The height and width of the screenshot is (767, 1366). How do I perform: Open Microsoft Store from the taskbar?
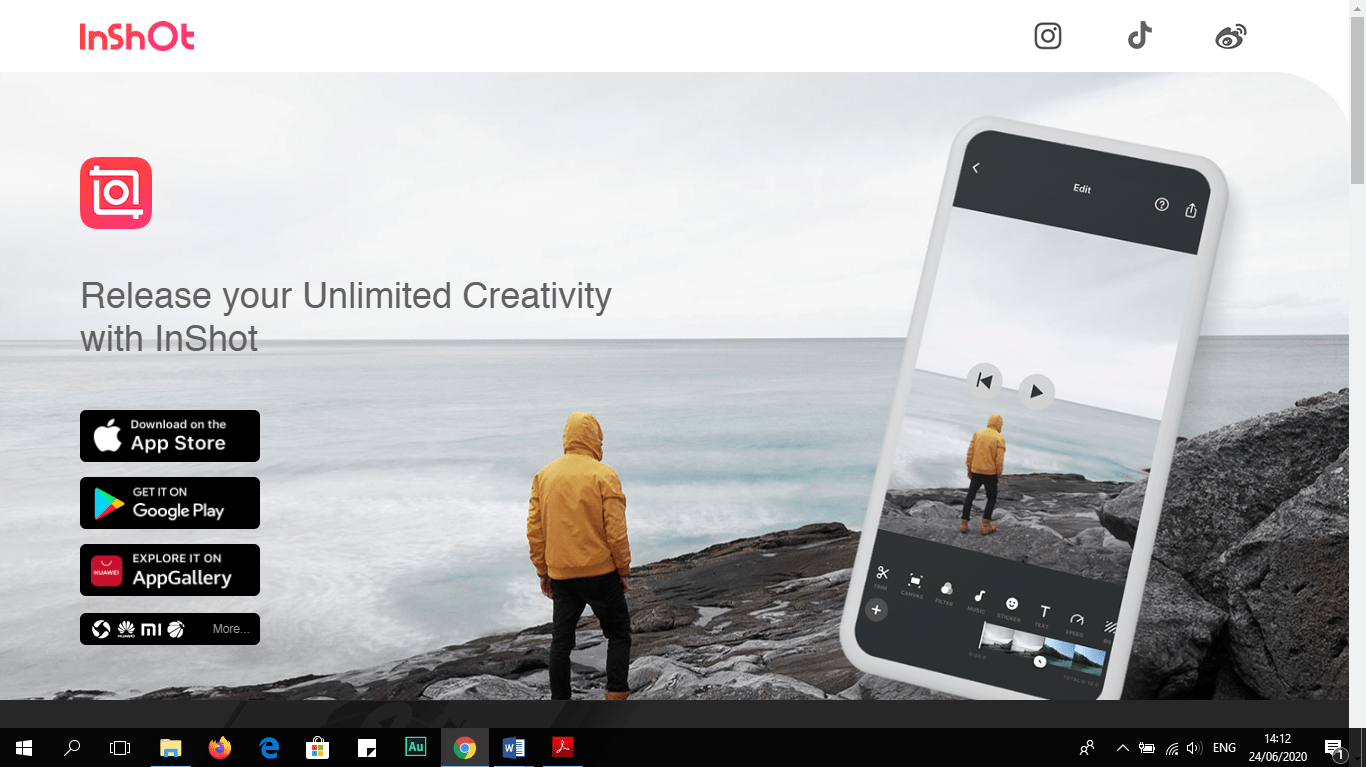coord(318,747)
